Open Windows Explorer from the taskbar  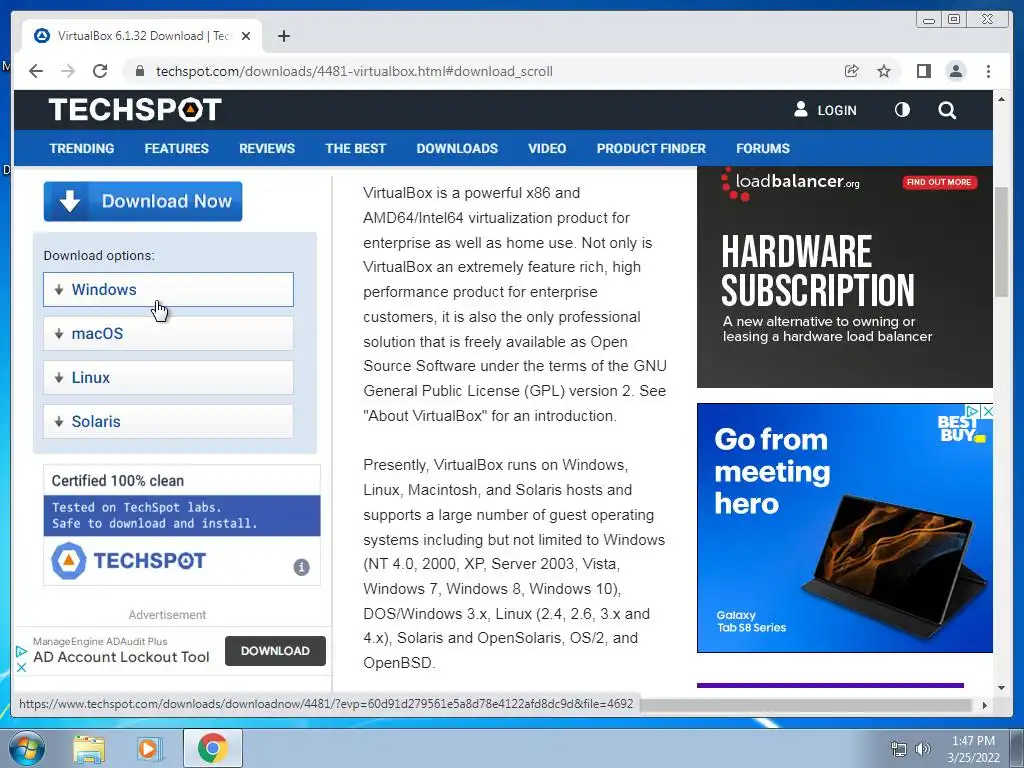89,748
